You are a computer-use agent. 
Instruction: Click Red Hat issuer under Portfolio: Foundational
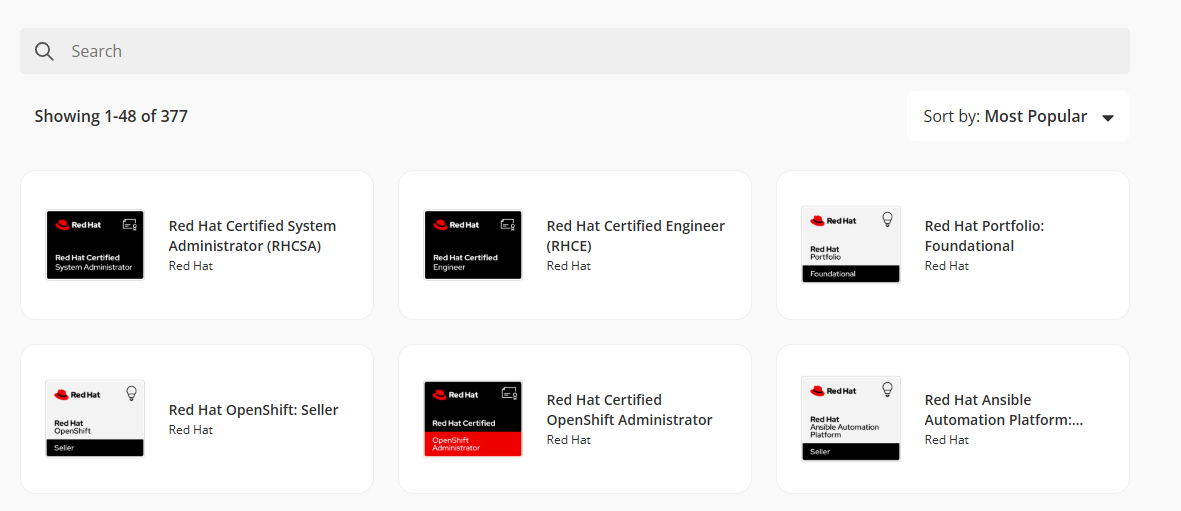click(947, 266)
